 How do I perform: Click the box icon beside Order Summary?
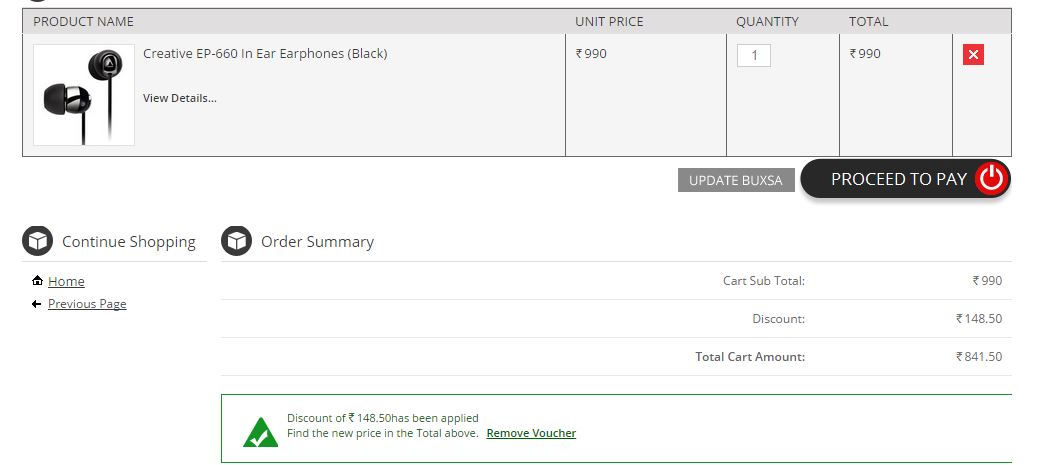[236, 241]
